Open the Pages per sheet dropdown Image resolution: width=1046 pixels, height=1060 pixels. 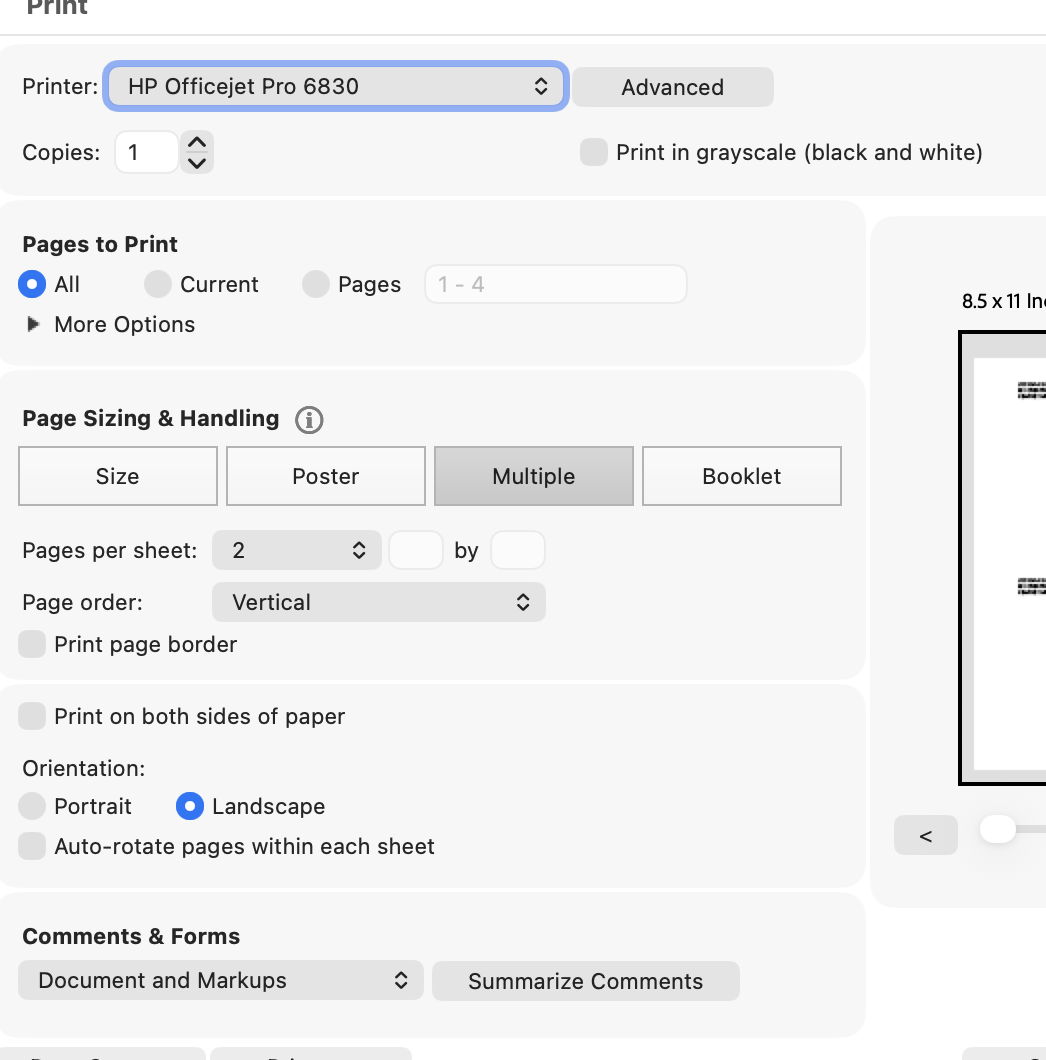pyautogui.click(x=297, y=550)
